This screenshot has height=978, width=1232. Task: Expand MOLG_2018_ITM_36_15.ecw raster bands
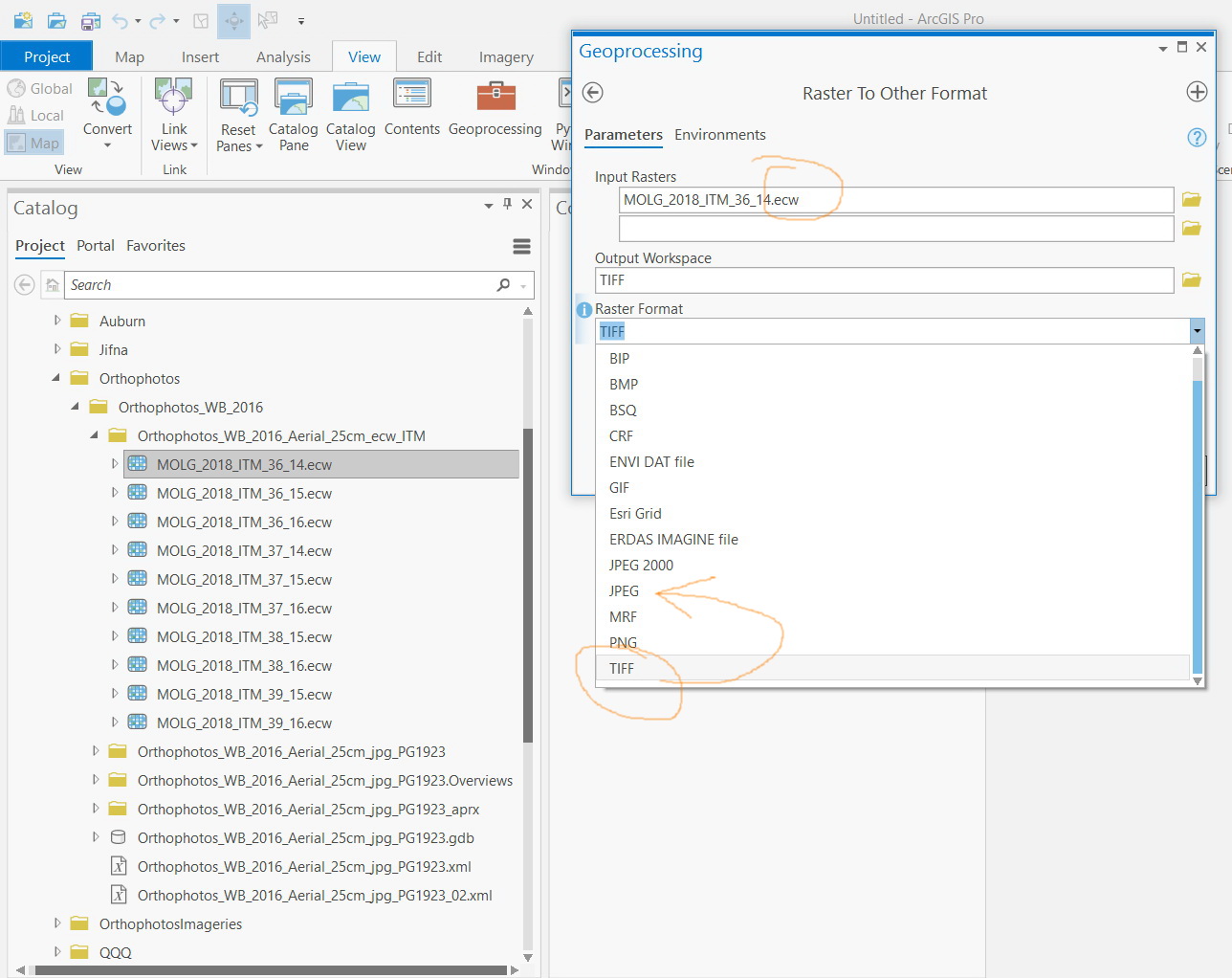[115, 493]
